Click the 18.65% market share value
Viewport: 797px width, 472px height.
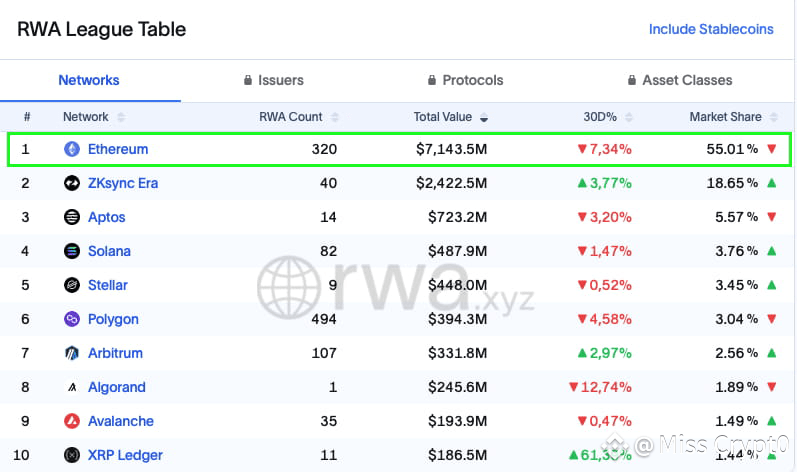pyautogui.click(x=732, y=183)
